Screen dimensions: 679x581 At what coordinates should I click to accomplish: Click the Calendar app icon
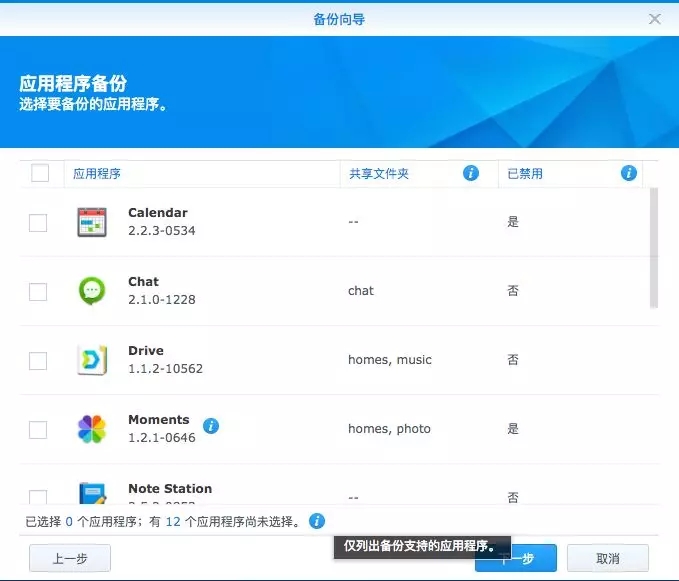(92, 222)
